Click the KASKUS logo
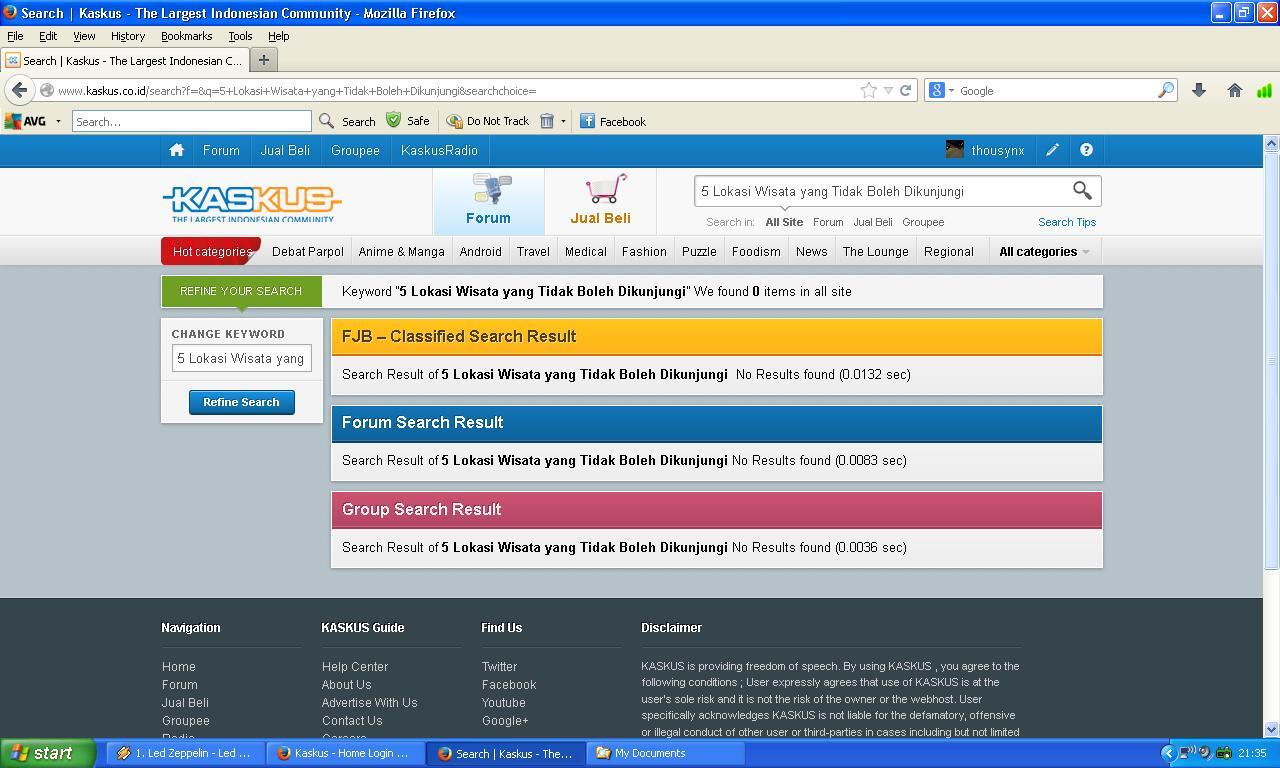Viewport: 1280px width, 768px height. click(252, 204)
